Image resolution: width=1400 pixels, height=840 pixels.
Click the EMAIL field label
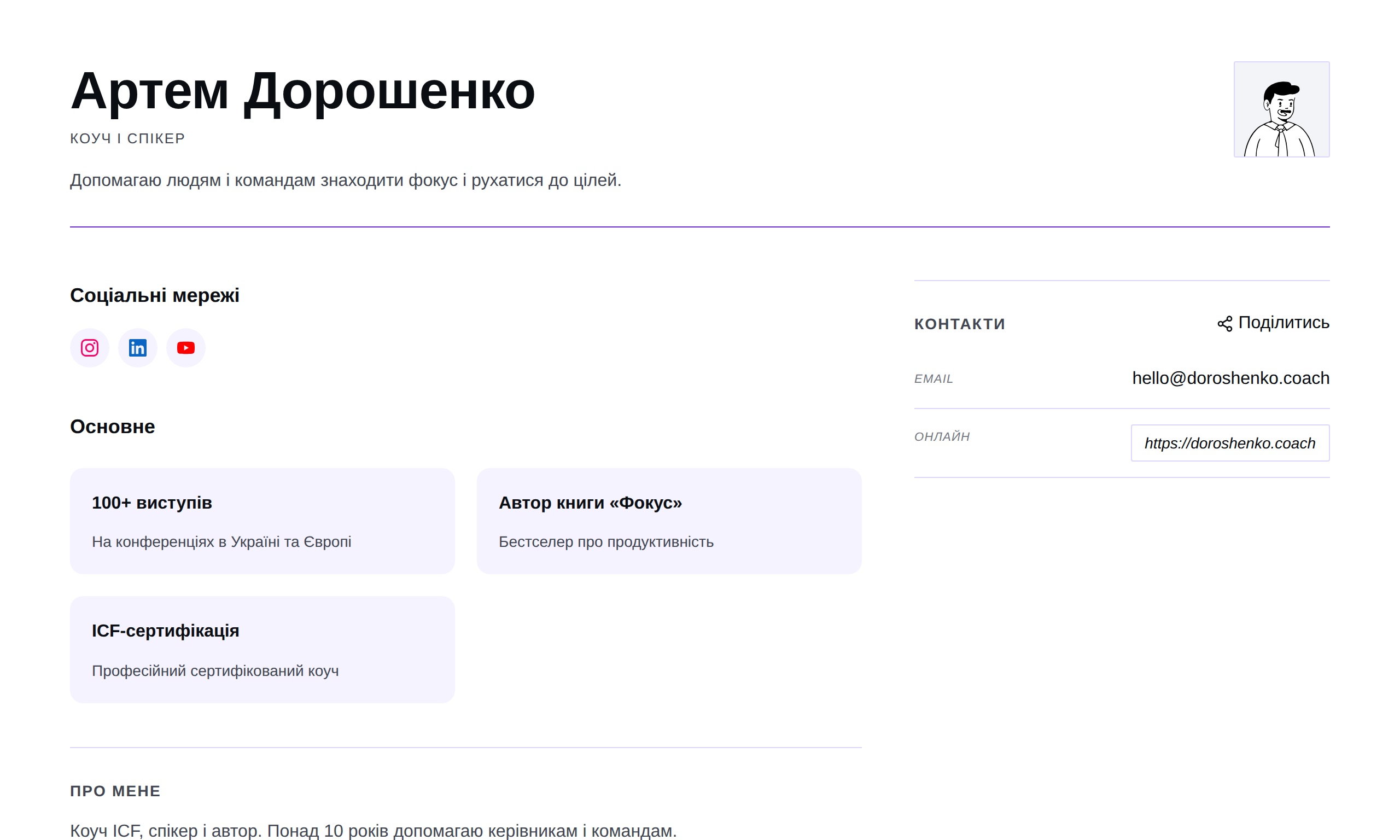934,378
